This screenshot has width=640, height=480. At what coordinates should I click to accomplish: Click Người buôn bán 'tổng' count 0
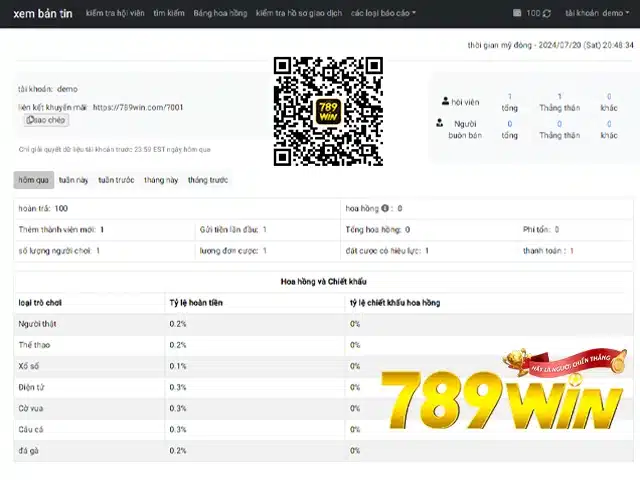(509, 124)
